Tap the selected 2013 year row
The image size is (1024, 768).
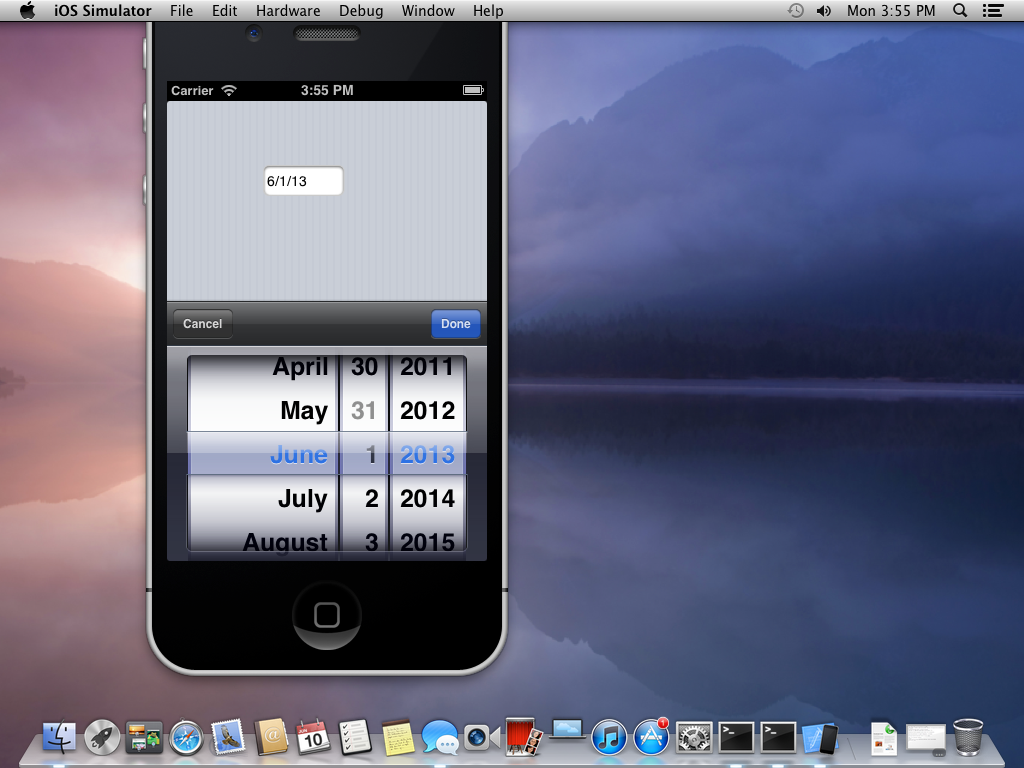point(428,455)
